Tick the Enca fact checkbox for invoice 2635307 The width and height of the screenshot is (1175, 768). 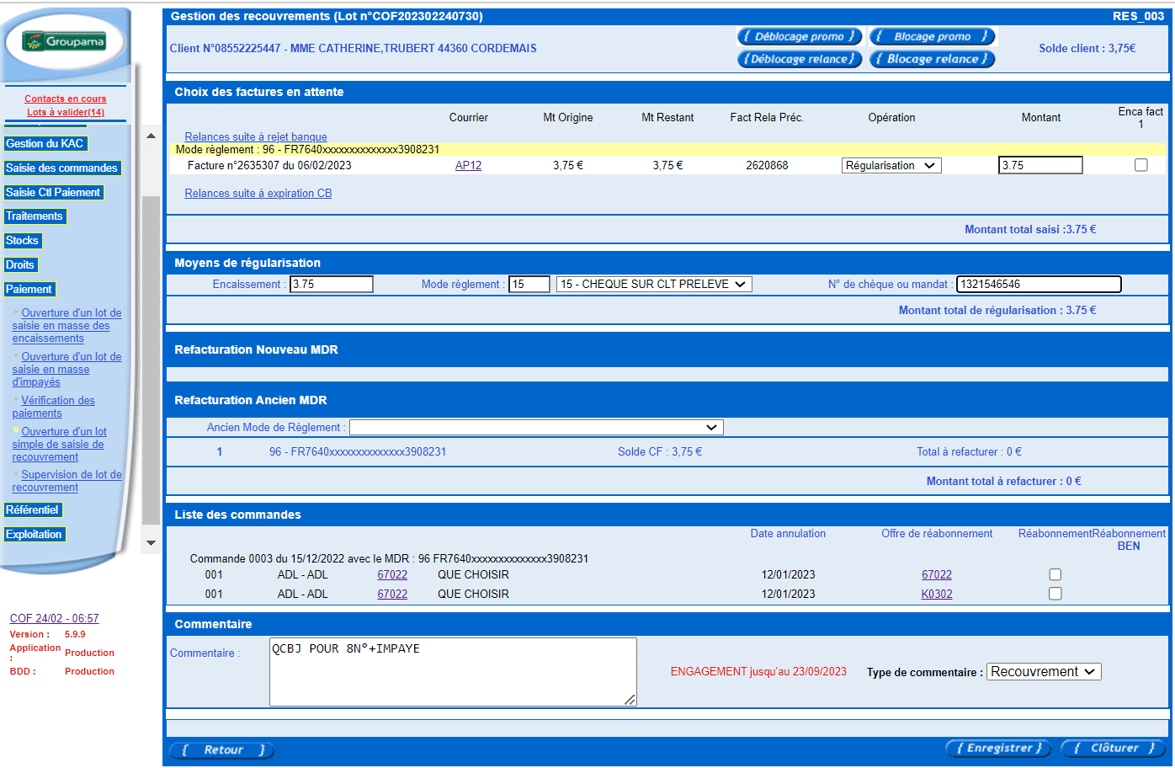(x=1141, y=165)
